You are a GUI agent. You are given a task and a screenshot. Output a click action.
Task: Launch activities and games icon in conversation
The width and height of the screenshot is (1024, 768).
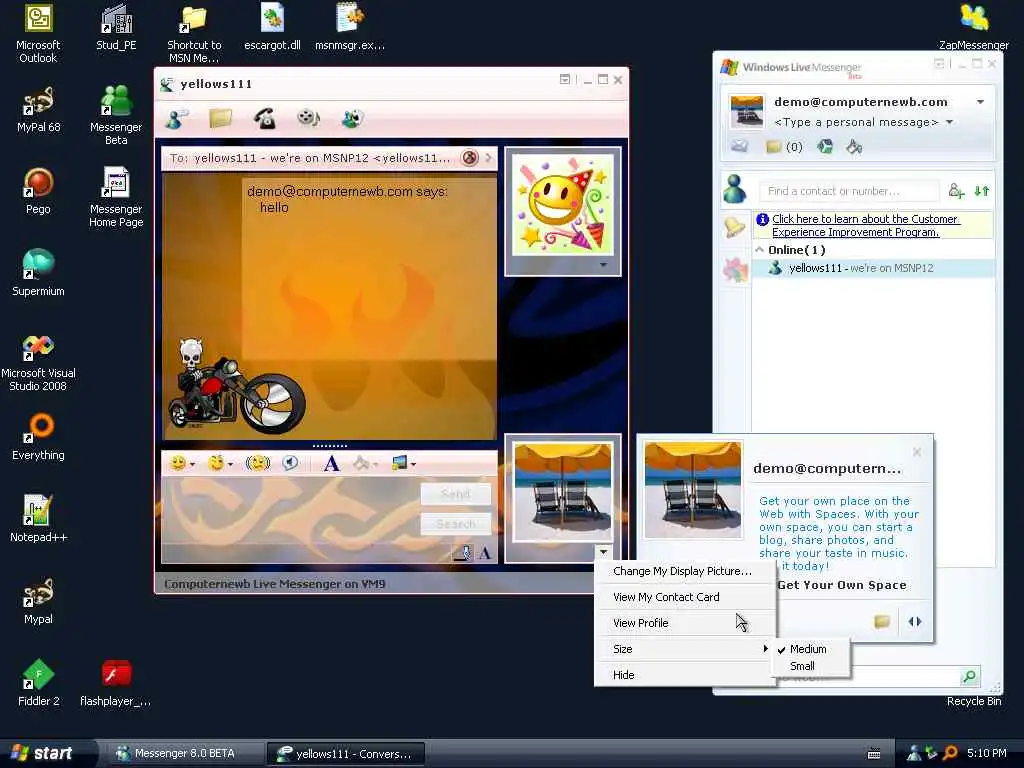[x=352, y=118]
